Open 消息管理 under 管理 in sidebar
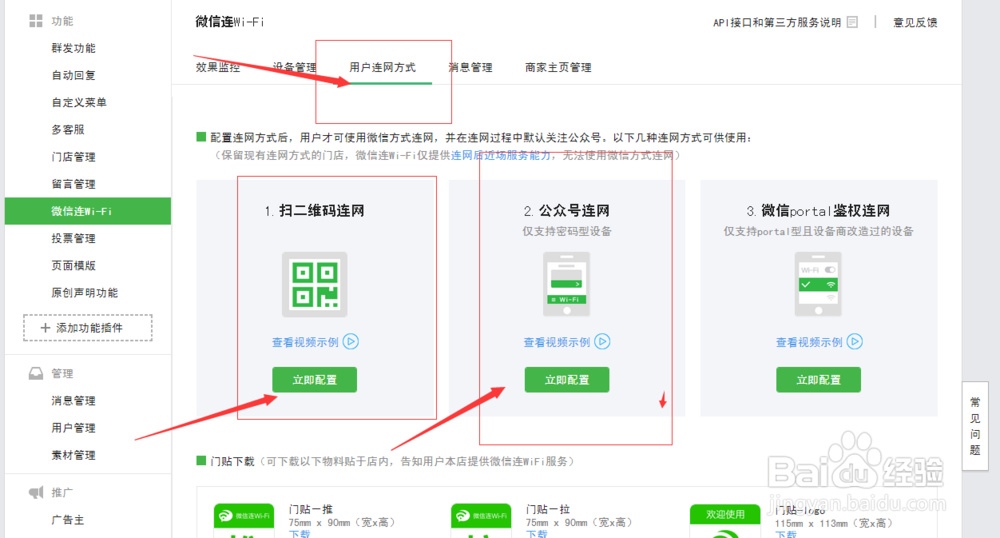The width and height of the screenshot is (1000, 538). click(x=73, y=401)
